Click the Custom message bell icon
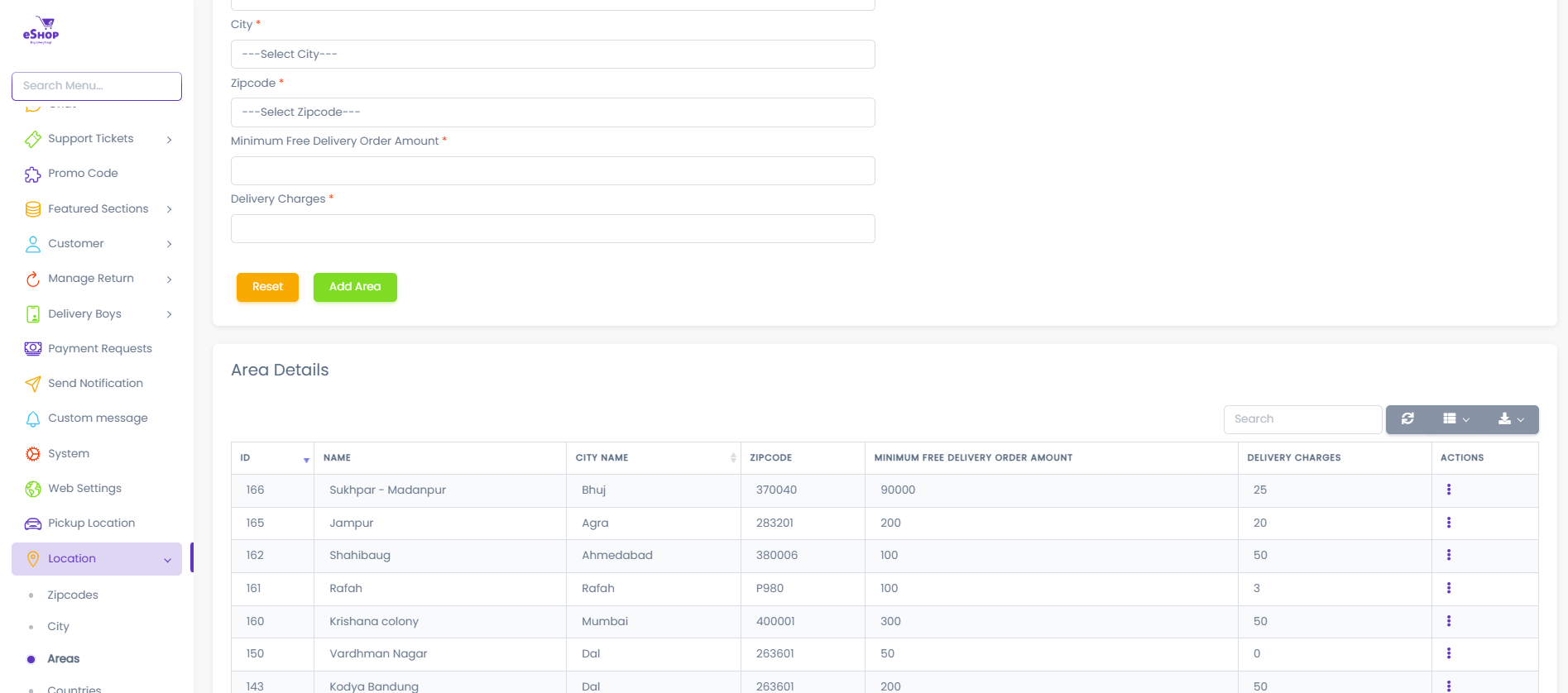The width and height of the screenshot is (1568, 693). coord(33,418)
